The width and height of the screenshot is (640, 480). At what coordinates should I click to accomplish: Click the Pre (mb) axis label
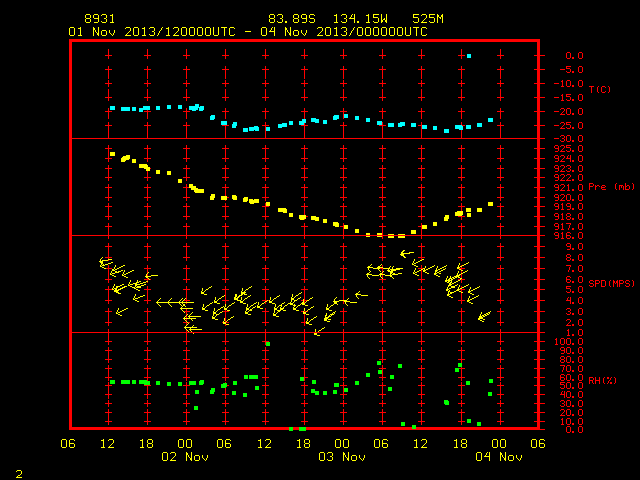tap(611, 187)
